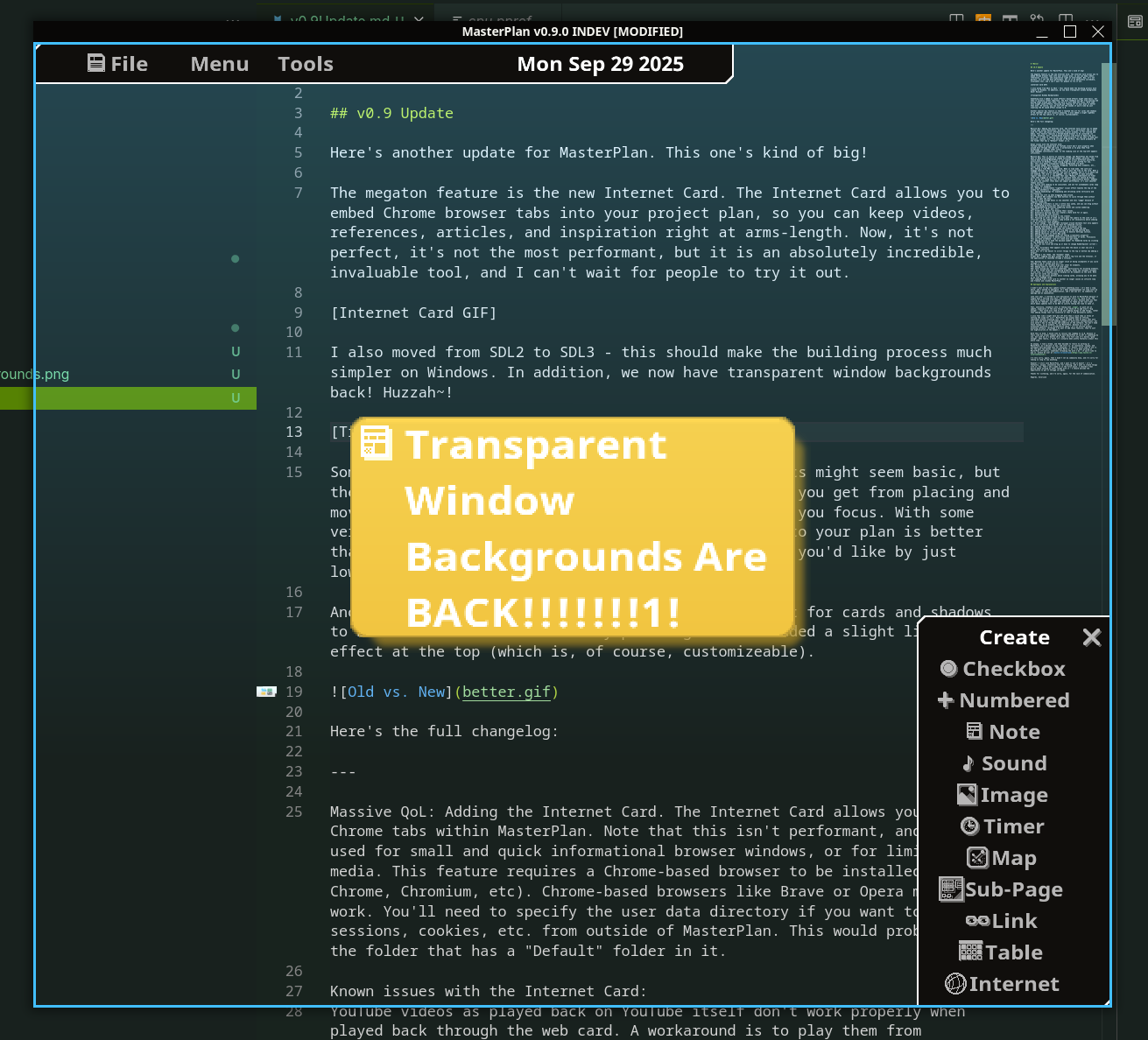The image size is (1148, 1040).
Task: Insert a Sound card
Action: tap(1004, 763)
